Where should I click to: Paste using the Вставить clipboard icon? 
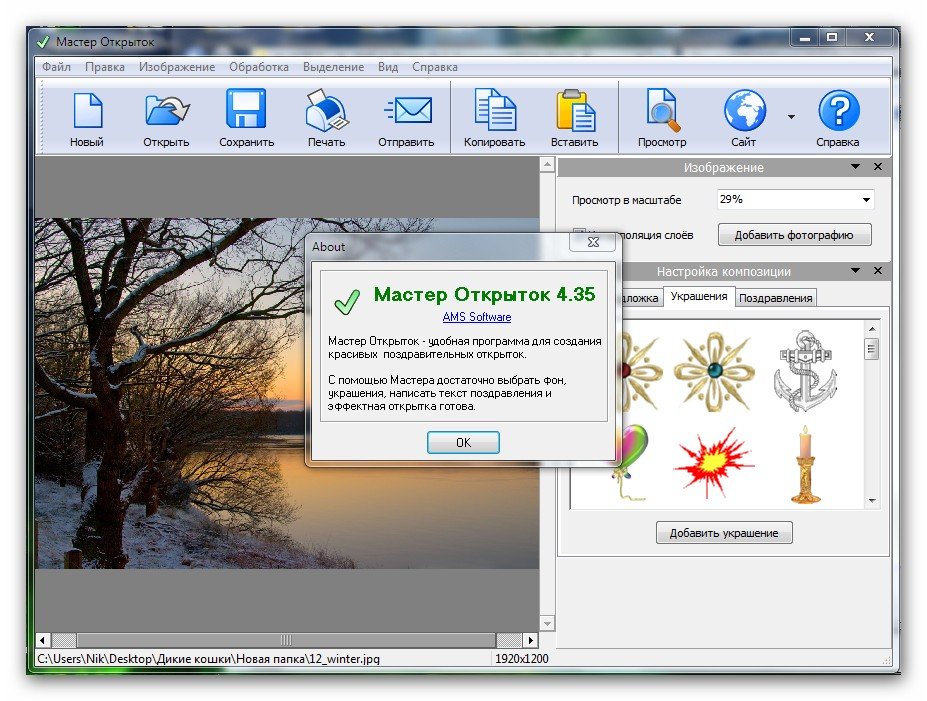pyautogui.click(x=575, y=111)
